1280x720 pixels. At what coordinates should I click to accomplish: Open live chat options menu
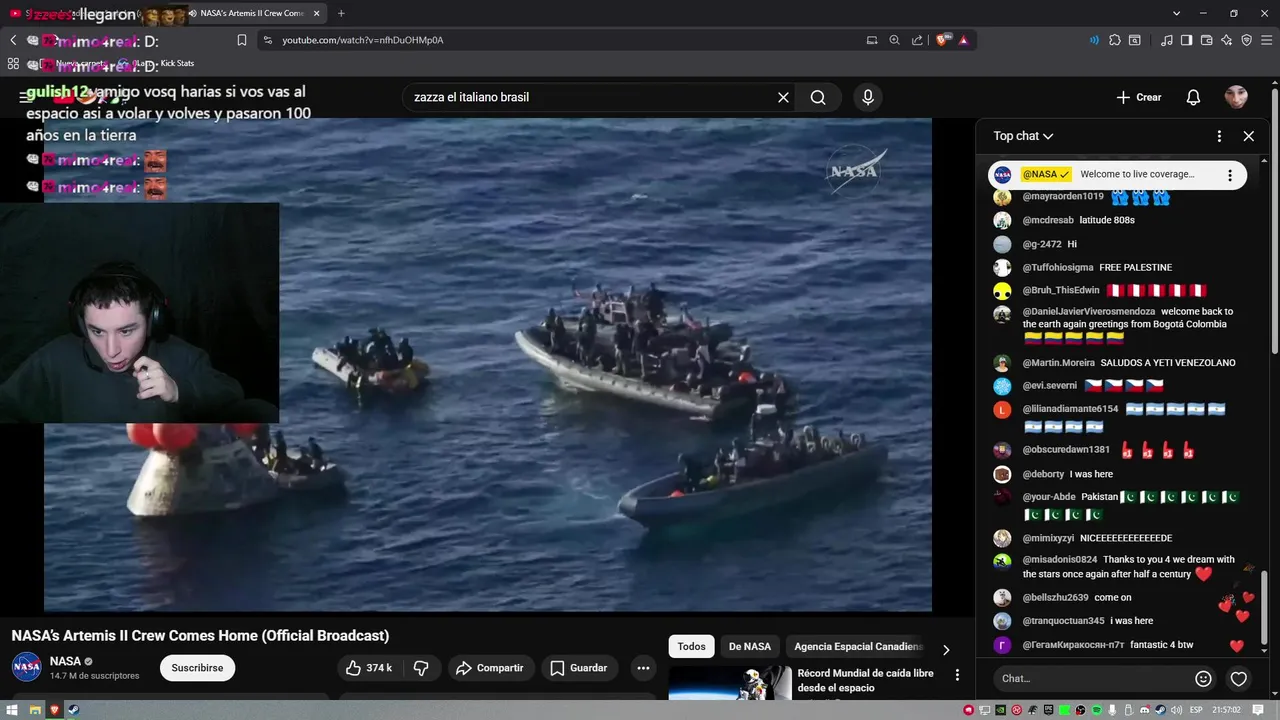pyautogui.click(x=1219, y=136)
